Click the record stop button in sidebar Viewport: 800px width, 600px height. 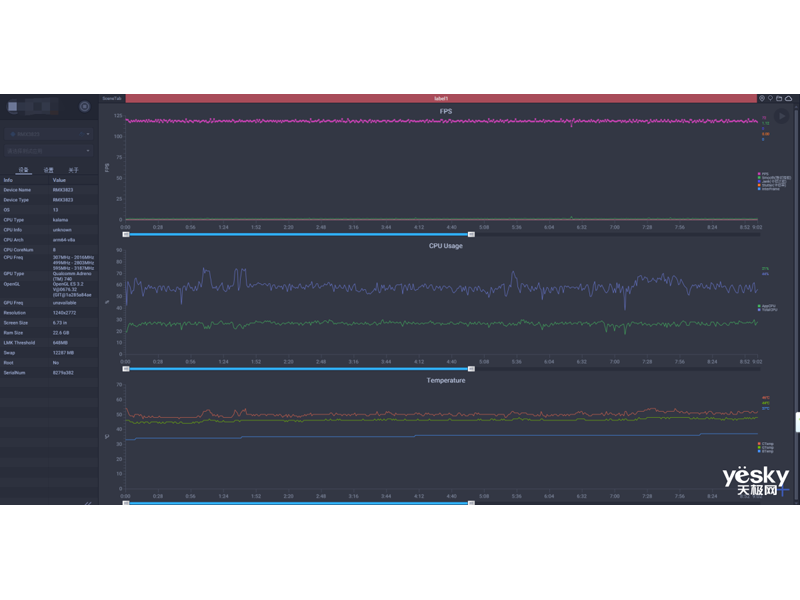point(85,106)
